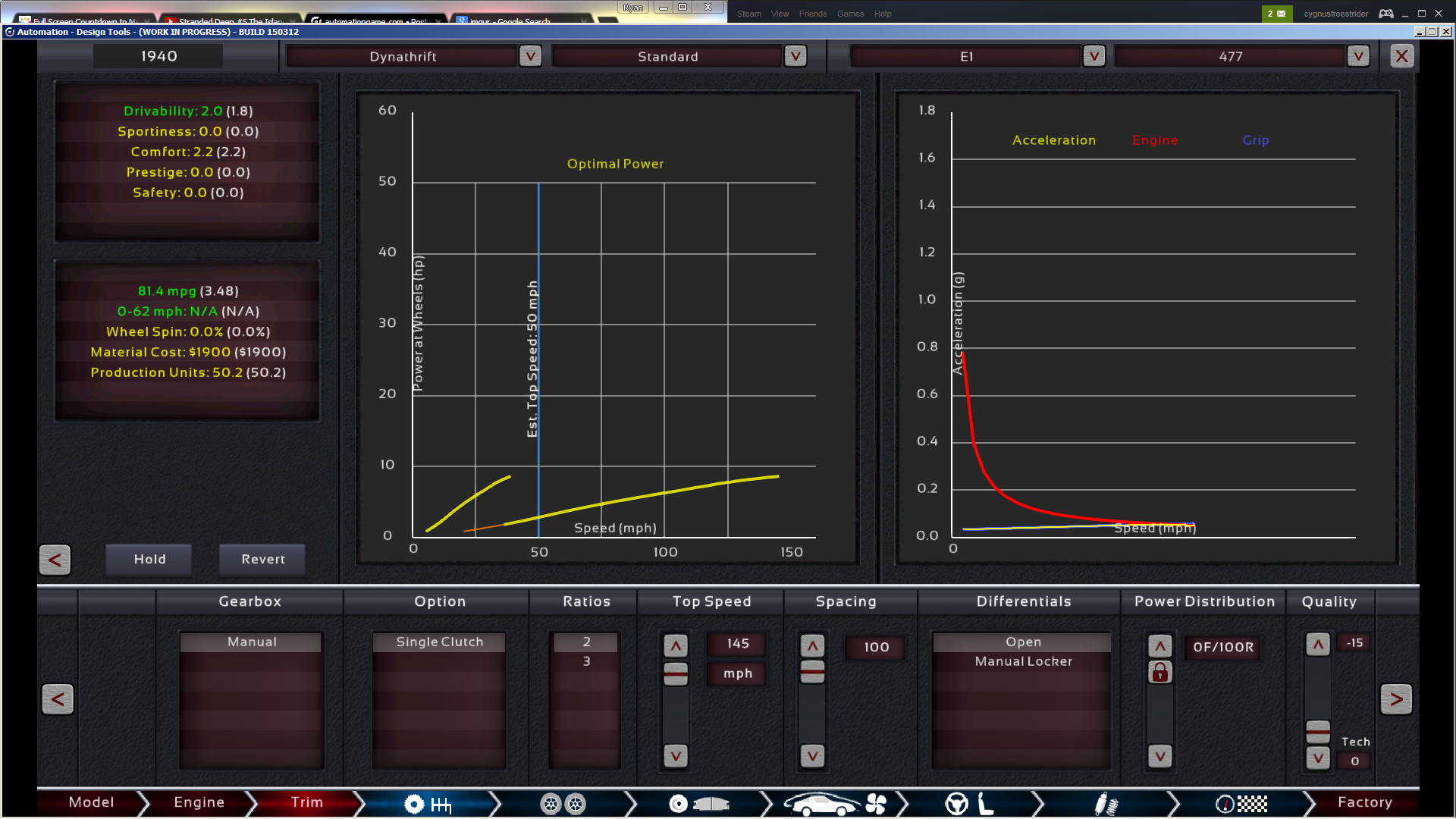Click the Top Speed value 145
The image size is (1456, 819).
[737, 644]
